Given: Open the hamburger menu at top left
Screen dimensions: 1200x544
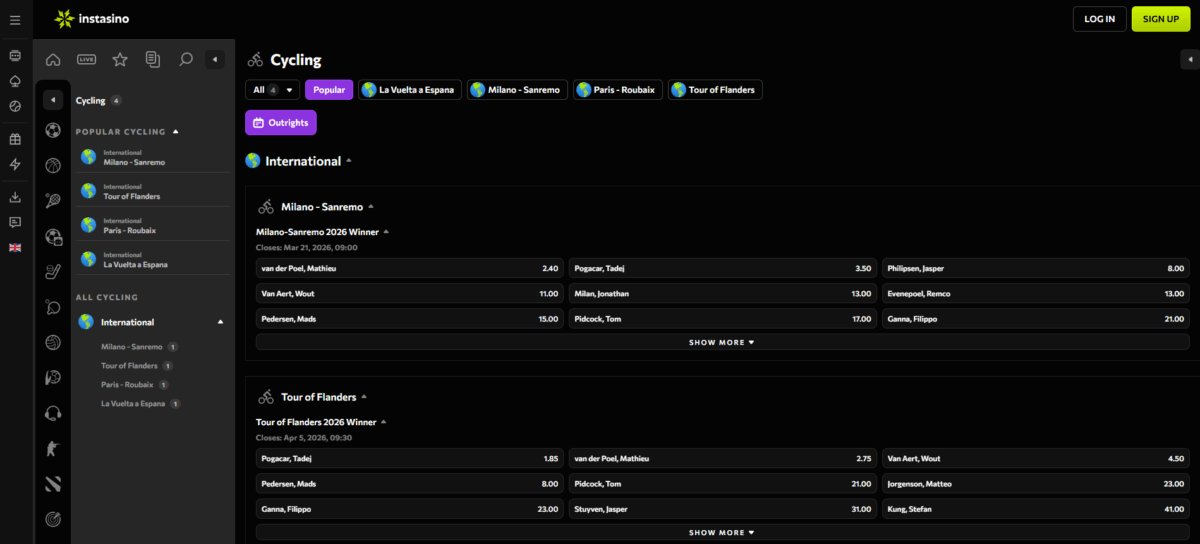Looking at the screenshot, I should (x=15, y=20).
